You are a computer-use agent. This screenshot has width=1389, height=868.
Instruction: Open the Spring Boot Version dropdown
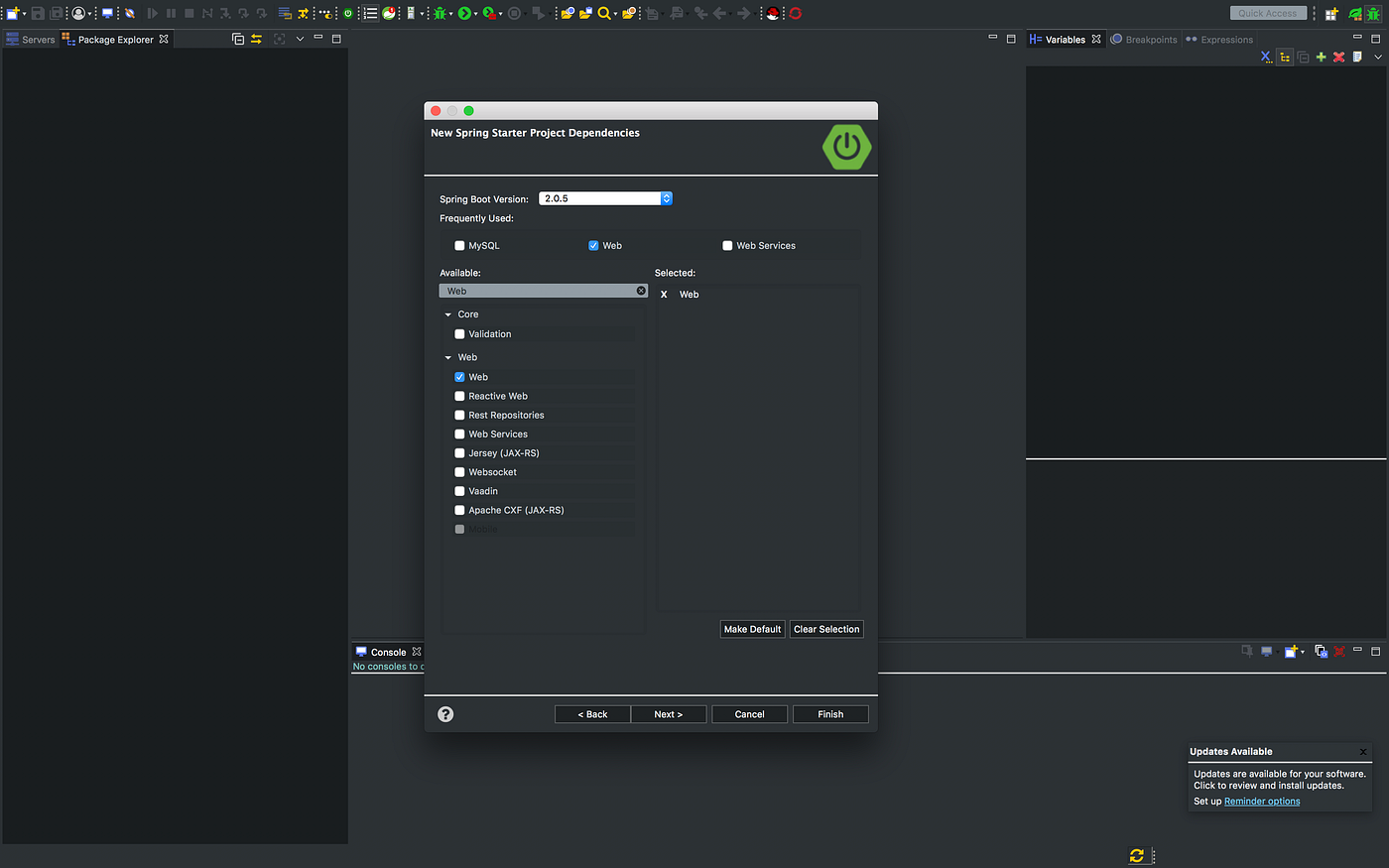(605, 198)
